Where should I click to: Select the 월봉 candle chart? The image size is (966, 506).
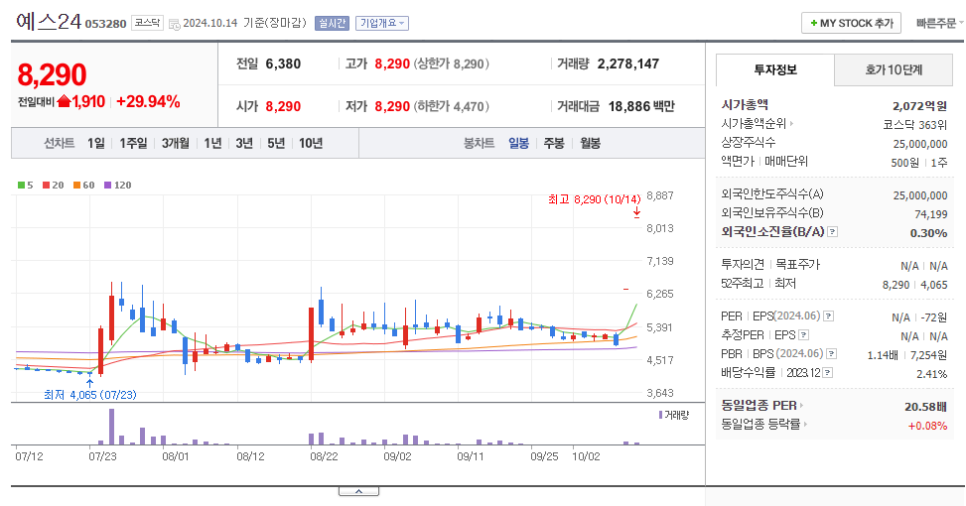point(590,143)
